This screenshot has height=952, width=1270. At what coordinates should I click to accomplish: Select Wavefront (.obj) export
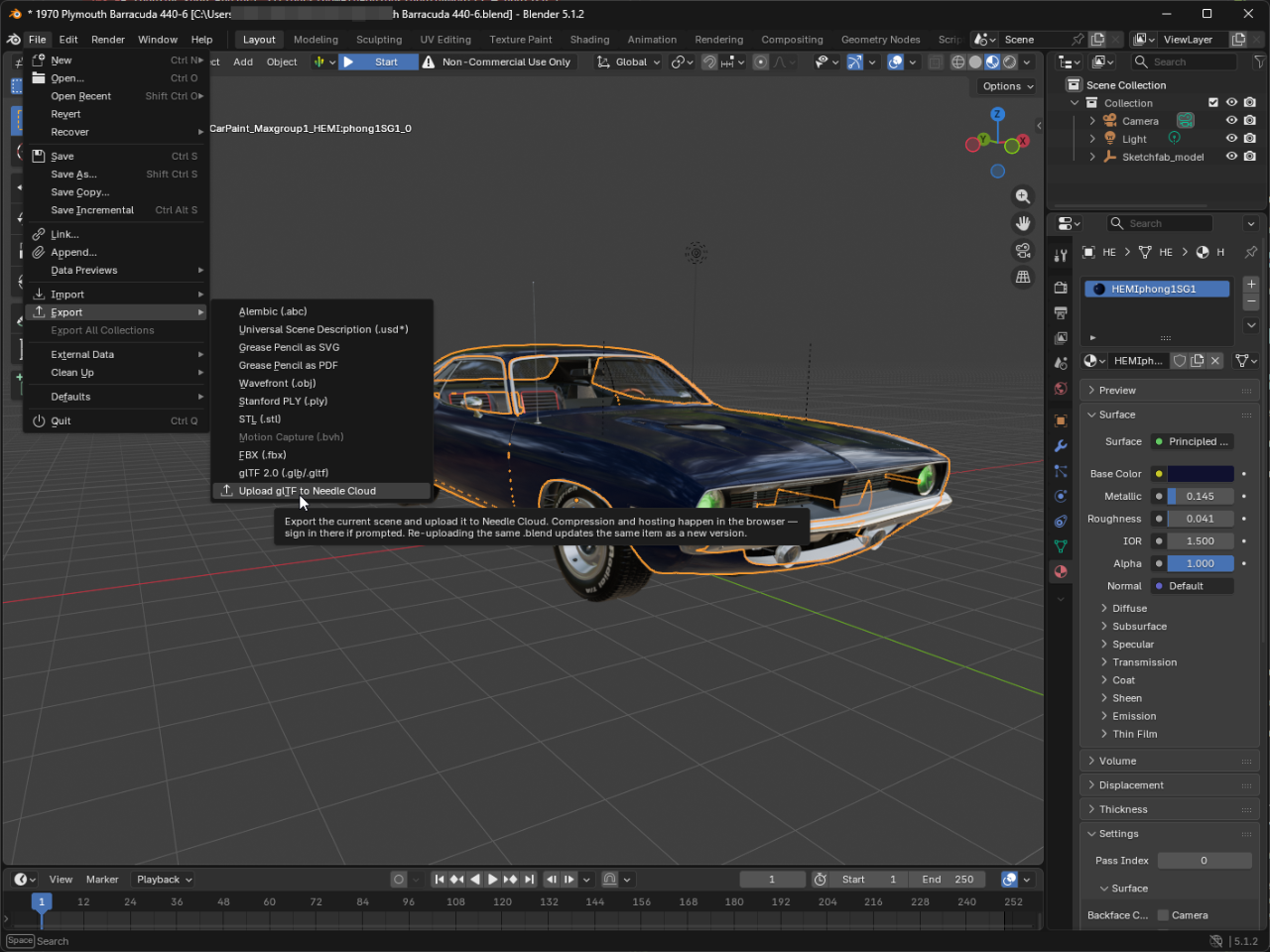[321, 384]
